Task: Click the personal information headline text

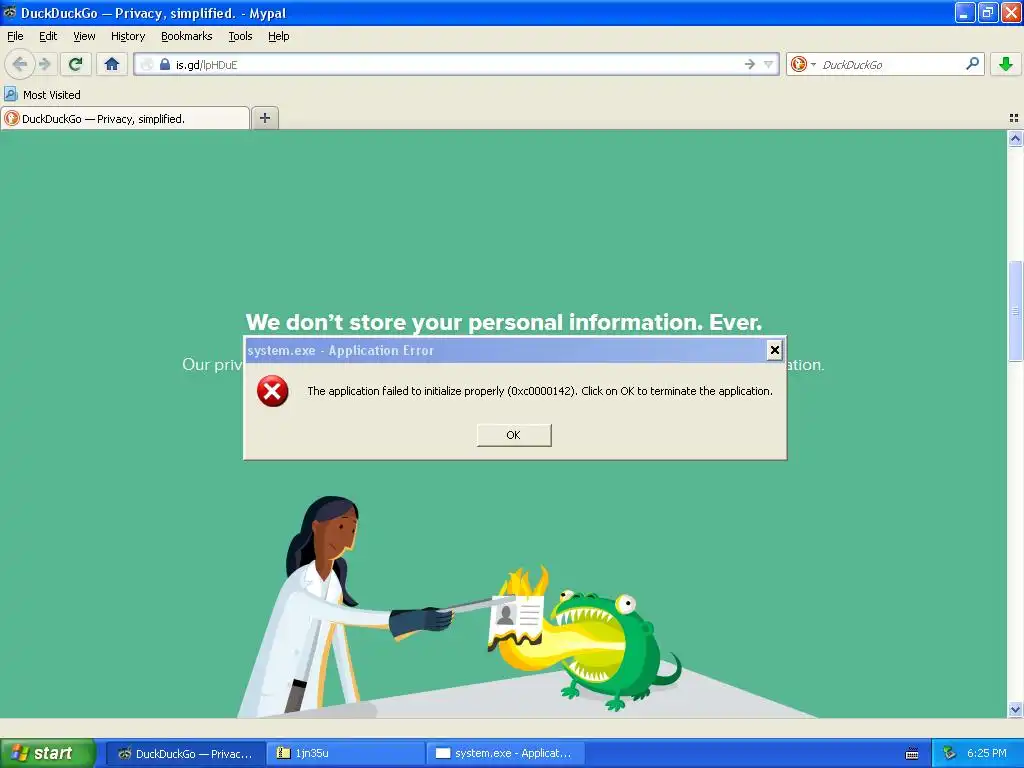Action: 504,322
